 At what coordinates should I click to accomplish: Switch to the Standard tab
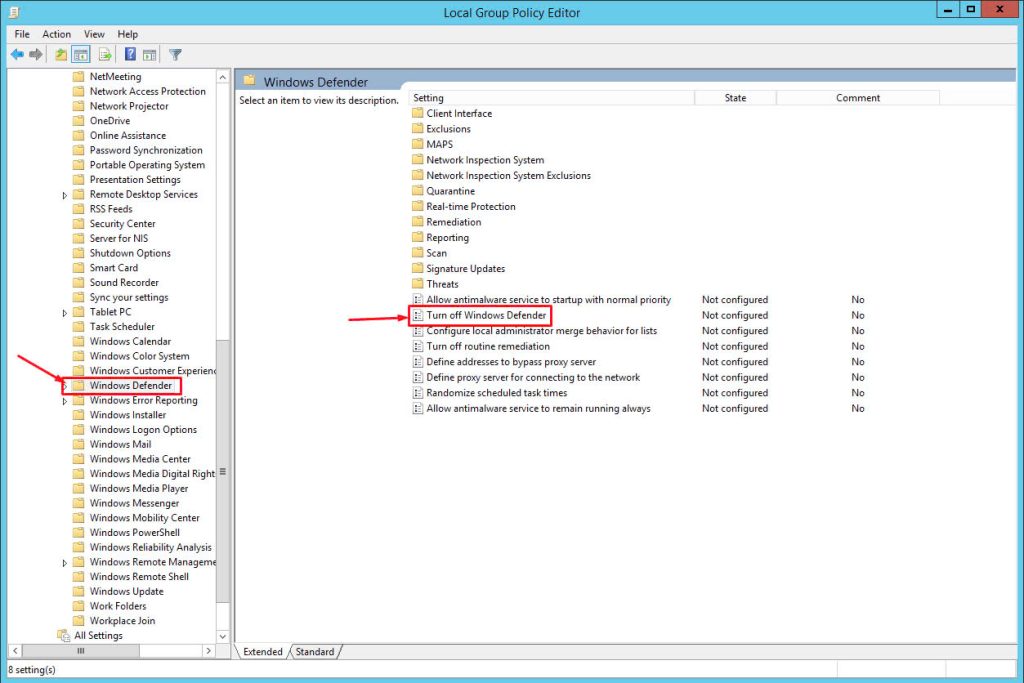[x=315, y=652]
